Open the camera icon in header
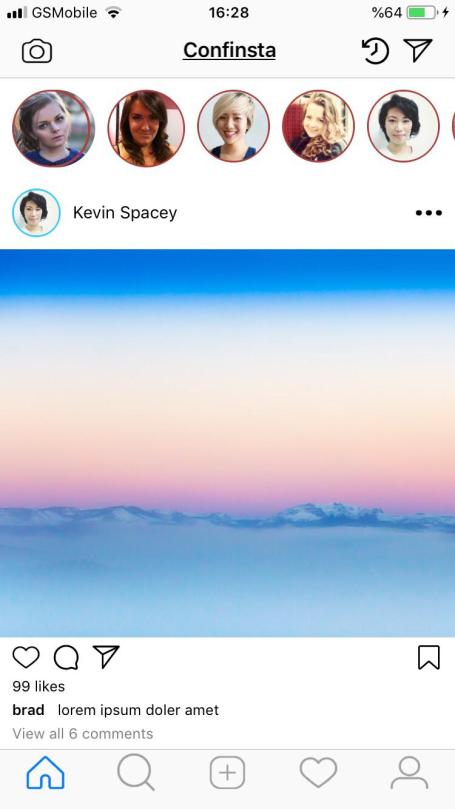The height and width of the screenshot is (809, 455). (37, 51)
